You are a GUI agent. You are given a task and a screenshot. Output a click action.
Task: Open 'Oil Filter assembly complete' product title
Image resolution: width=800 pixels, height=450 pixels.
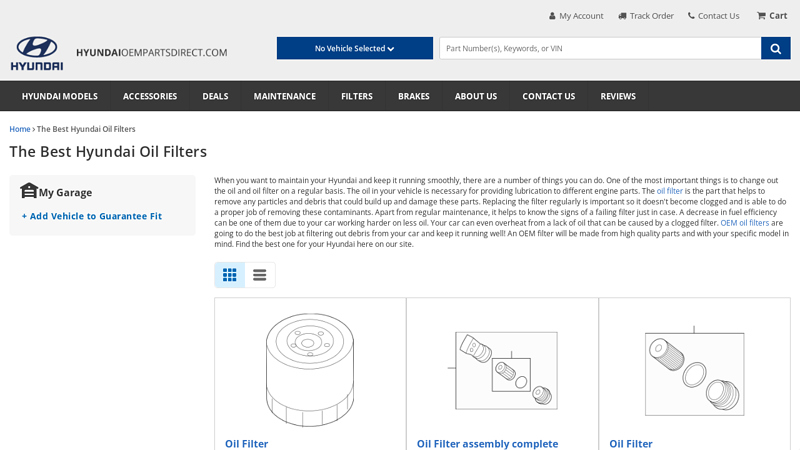pyautogui.click(x=487, y=444)
